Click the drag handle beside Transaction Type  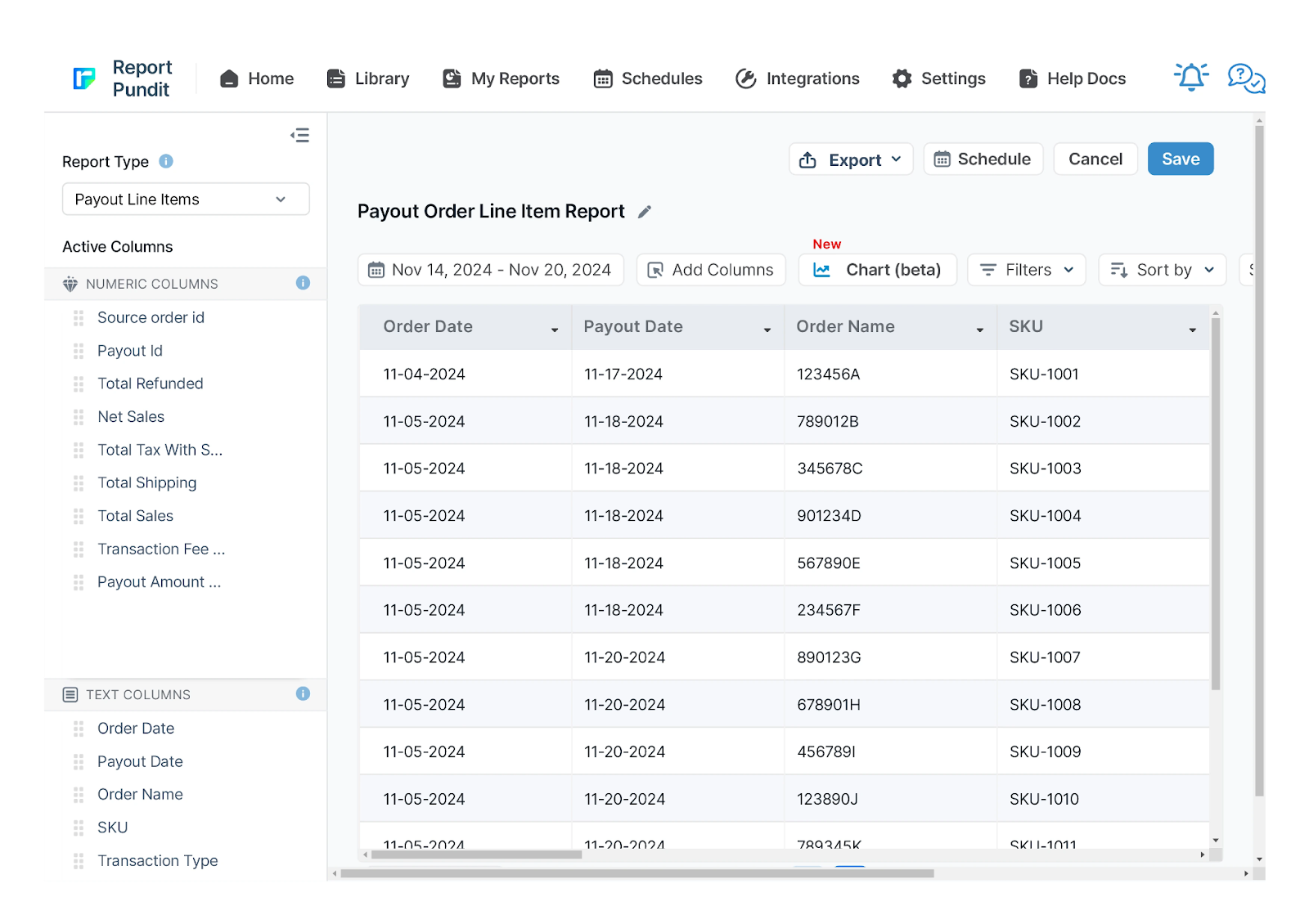(x=79, y=861)
